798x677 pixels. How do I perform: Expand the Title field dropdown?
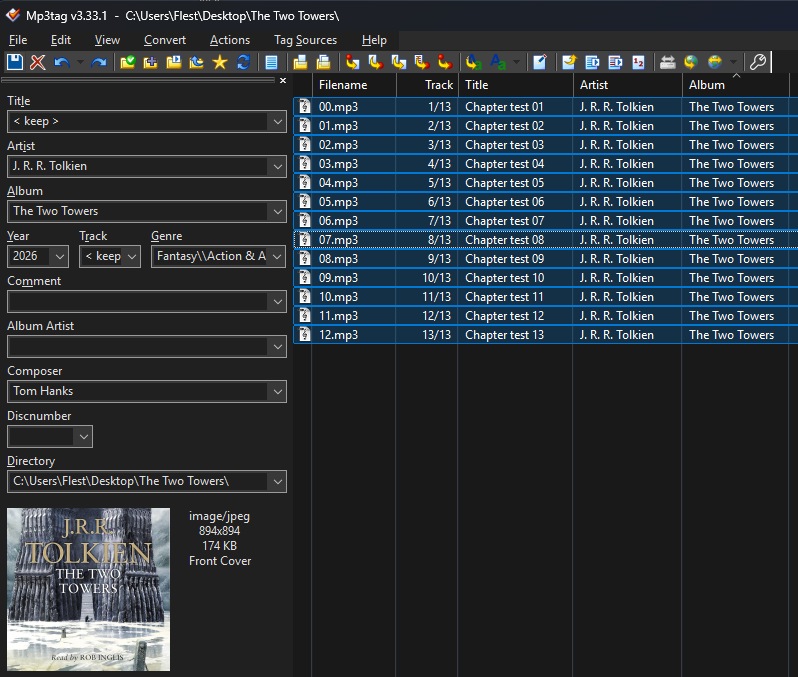[276, 121]
